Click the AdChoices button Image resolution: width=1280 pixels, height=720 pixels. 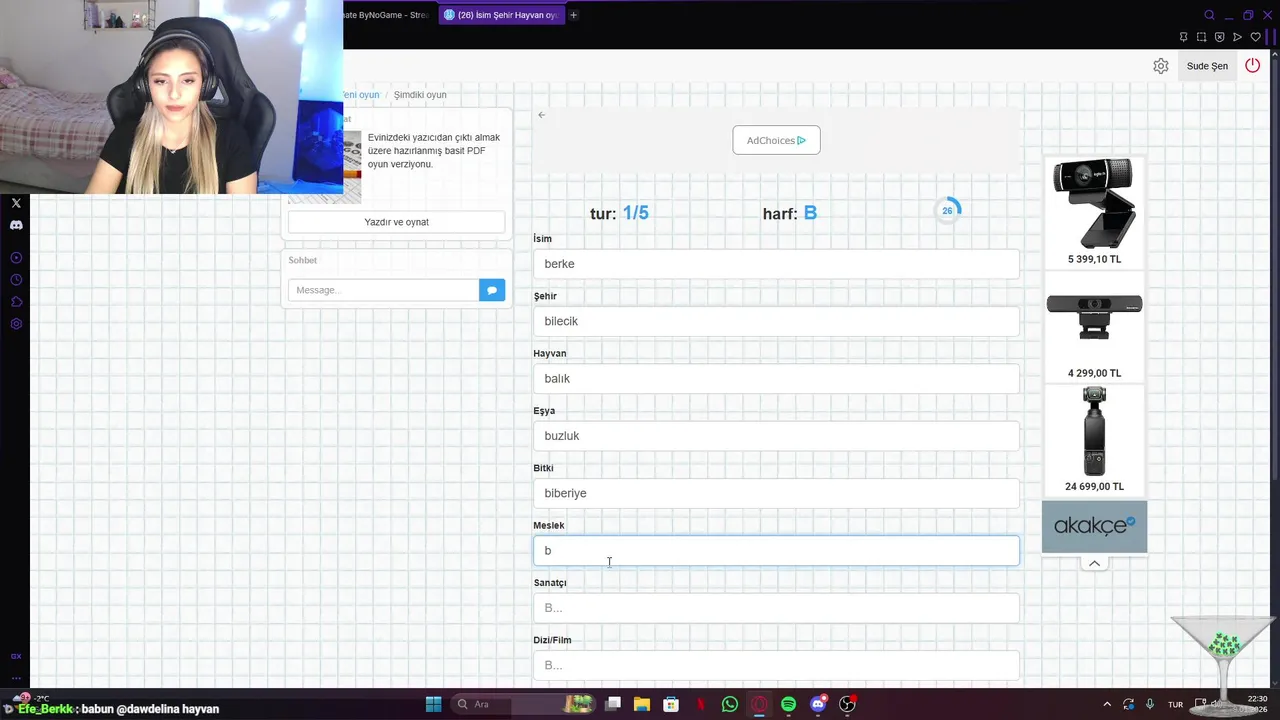pos(776,140)
